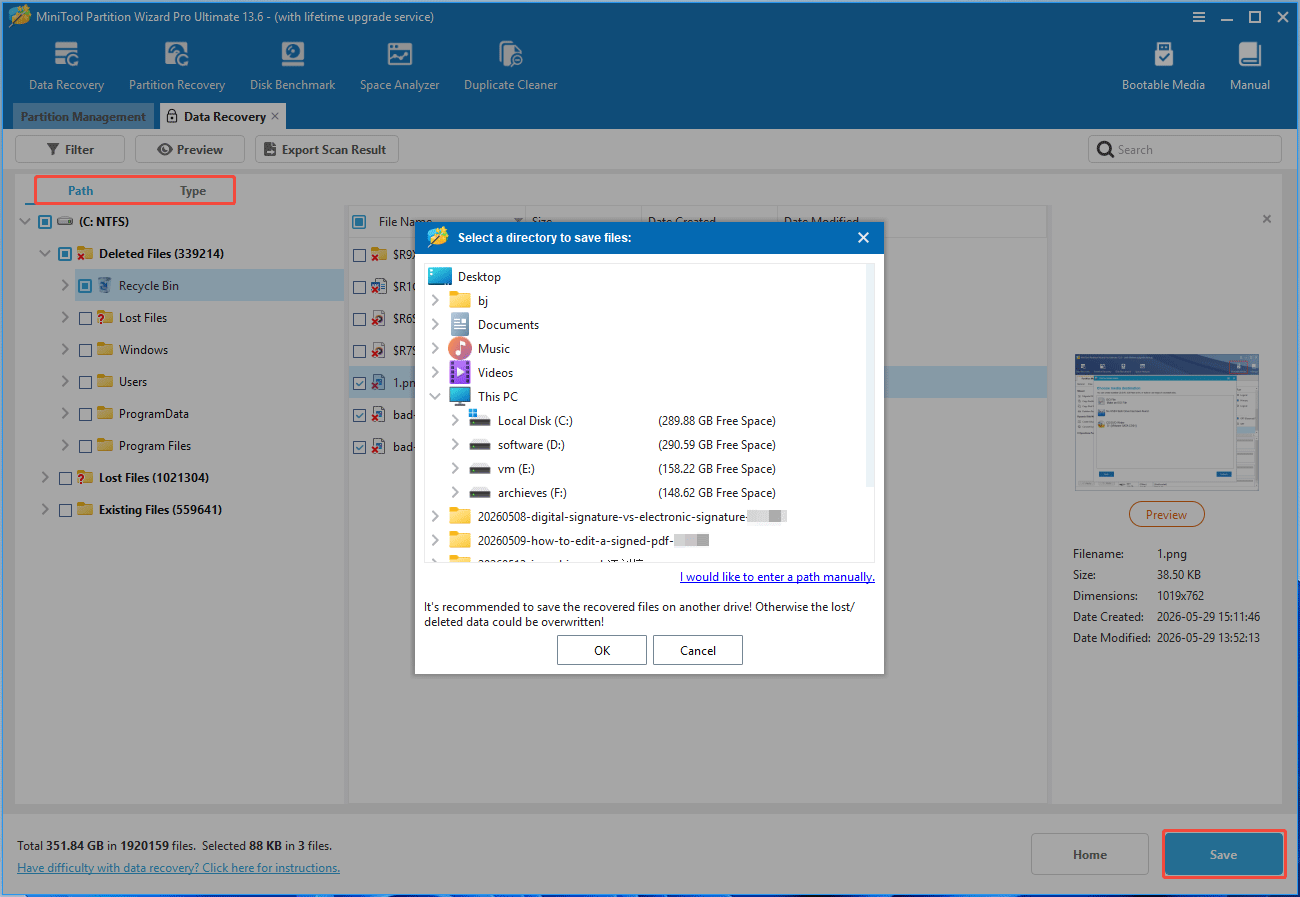Switch to the Path view tab
This screenshot has height=897, width=1300.
(81, 191)
